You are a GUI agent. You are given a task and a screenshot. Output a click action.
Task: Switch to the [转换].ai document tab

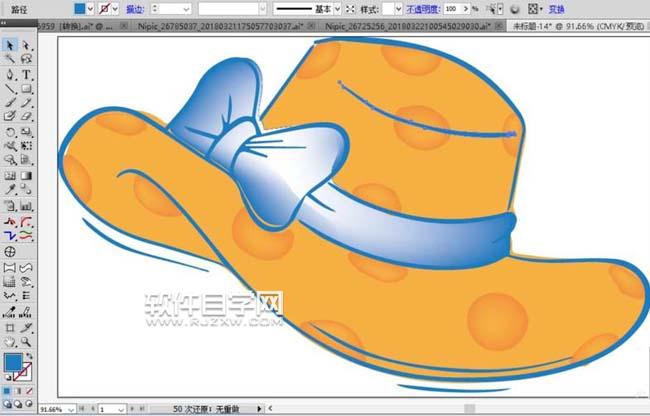[x=81, y=26]
